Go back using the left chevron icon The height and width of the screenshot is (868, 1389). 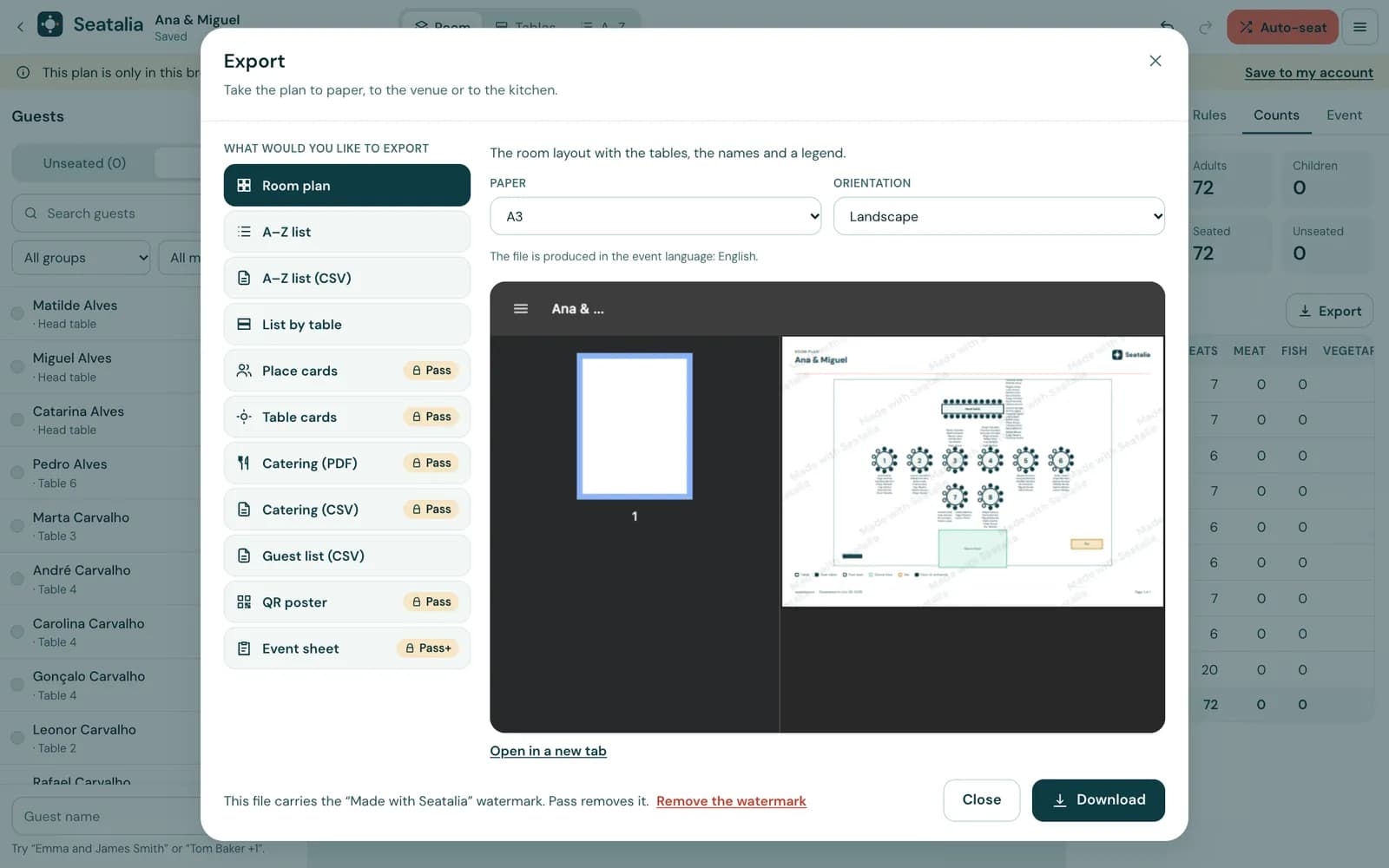click(20, 27)
